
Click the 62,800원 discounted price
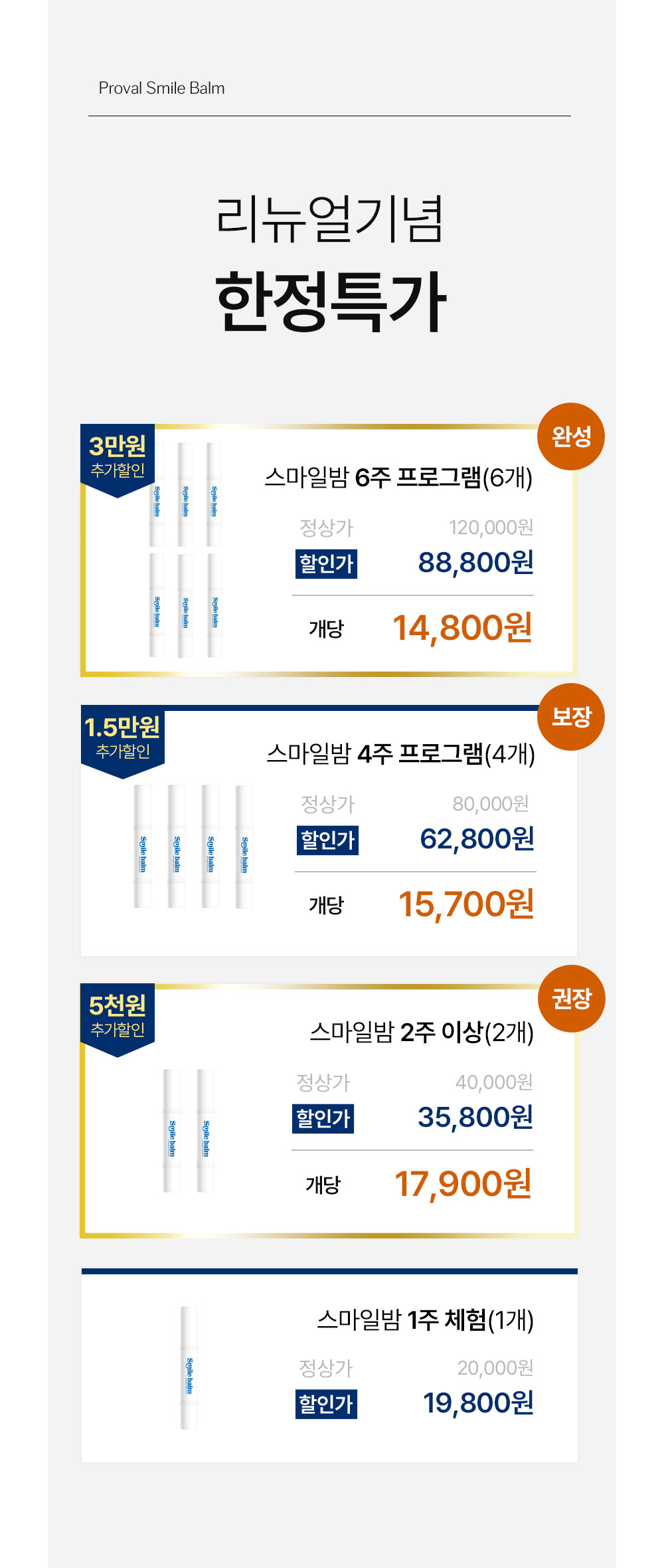pyautogui.click(x=477, y=839)
